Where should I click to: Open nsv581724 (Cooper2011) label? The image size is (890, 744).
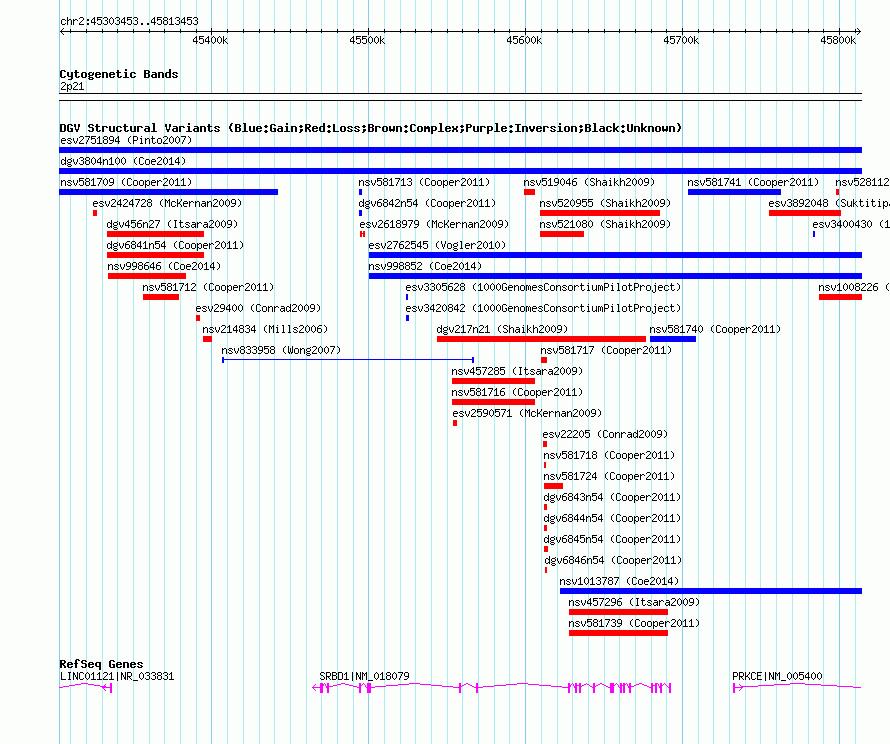tap(609, 476)
